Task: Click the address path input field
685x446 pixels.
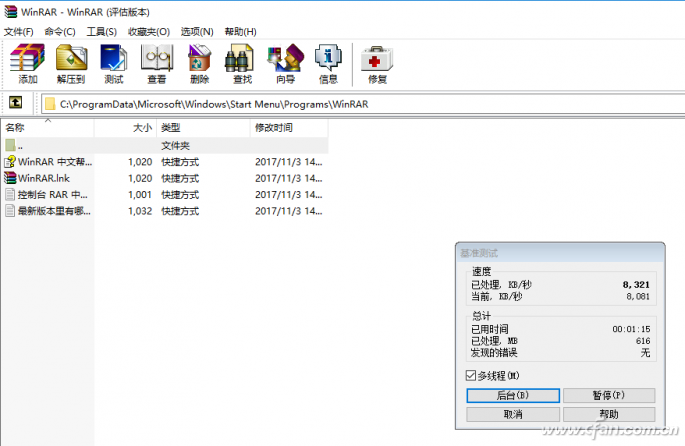Action: (363, 104)
